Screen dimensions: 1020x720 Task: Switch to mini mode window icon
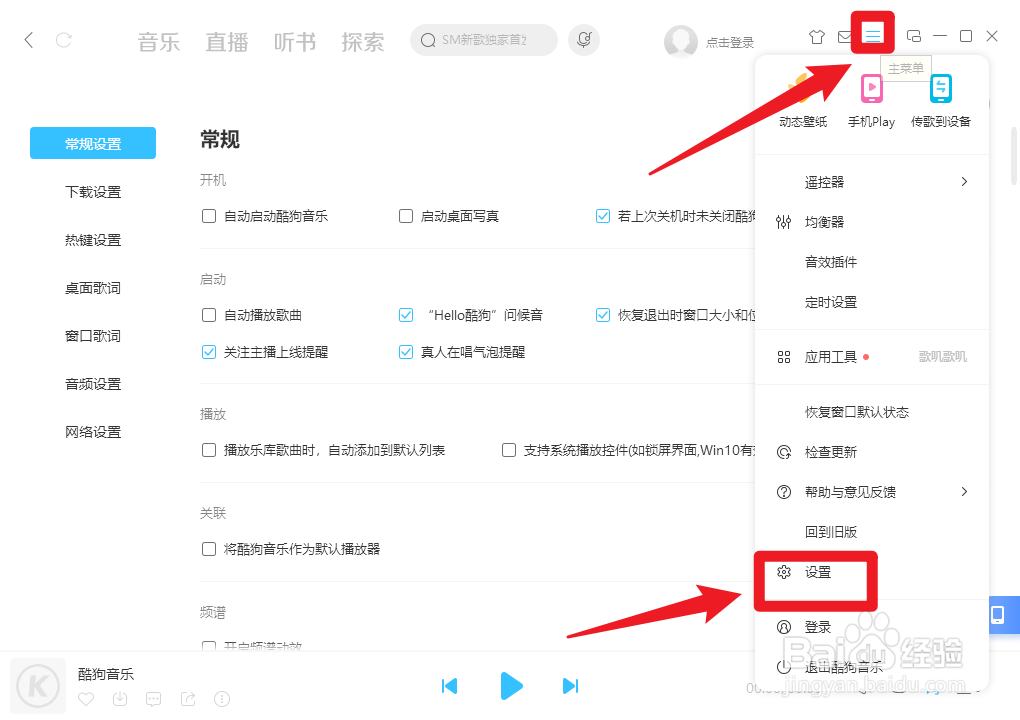tap(913, 36)
